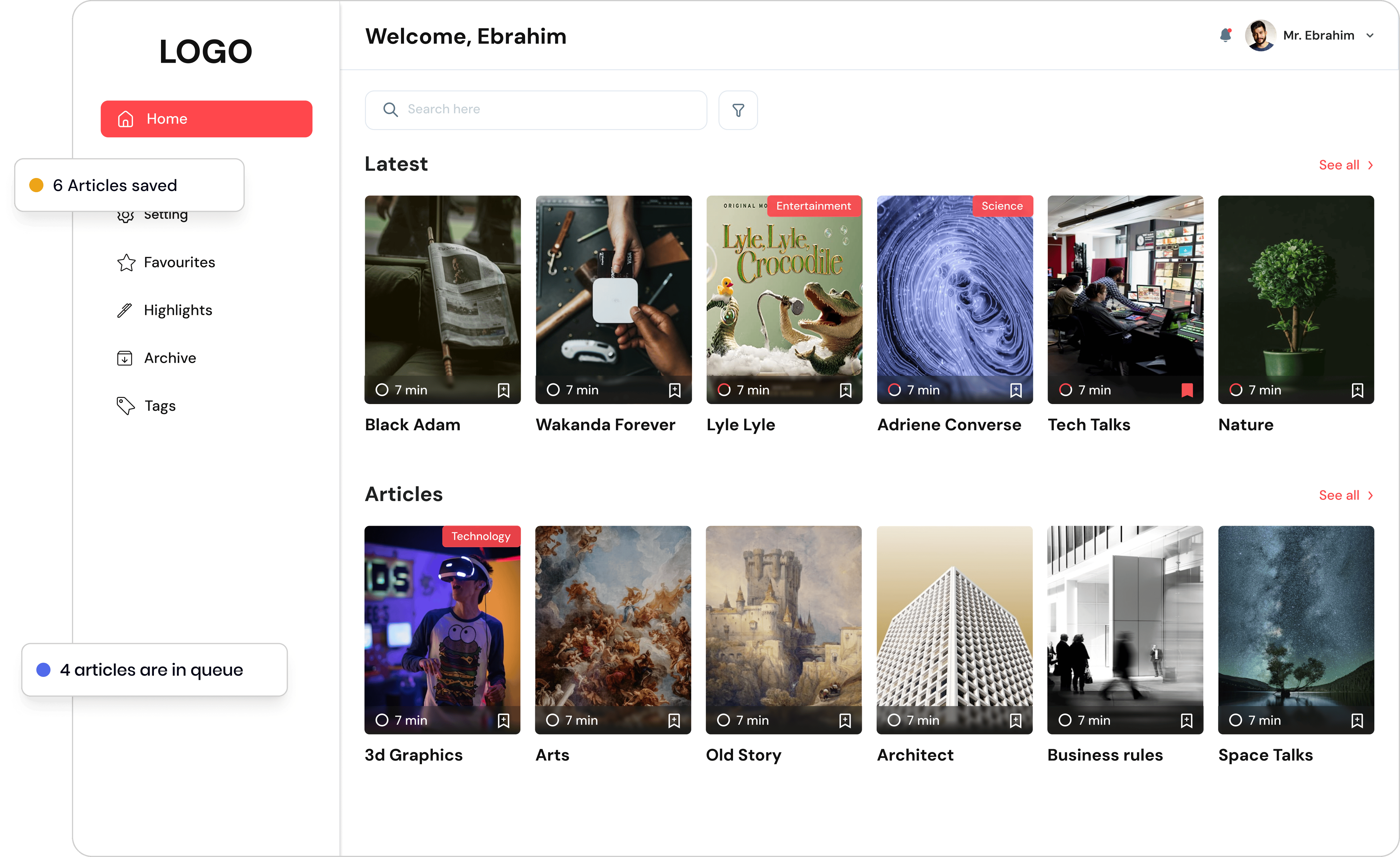
Task: Toggle the bookmark on Black Adam card
Action: 503,390
